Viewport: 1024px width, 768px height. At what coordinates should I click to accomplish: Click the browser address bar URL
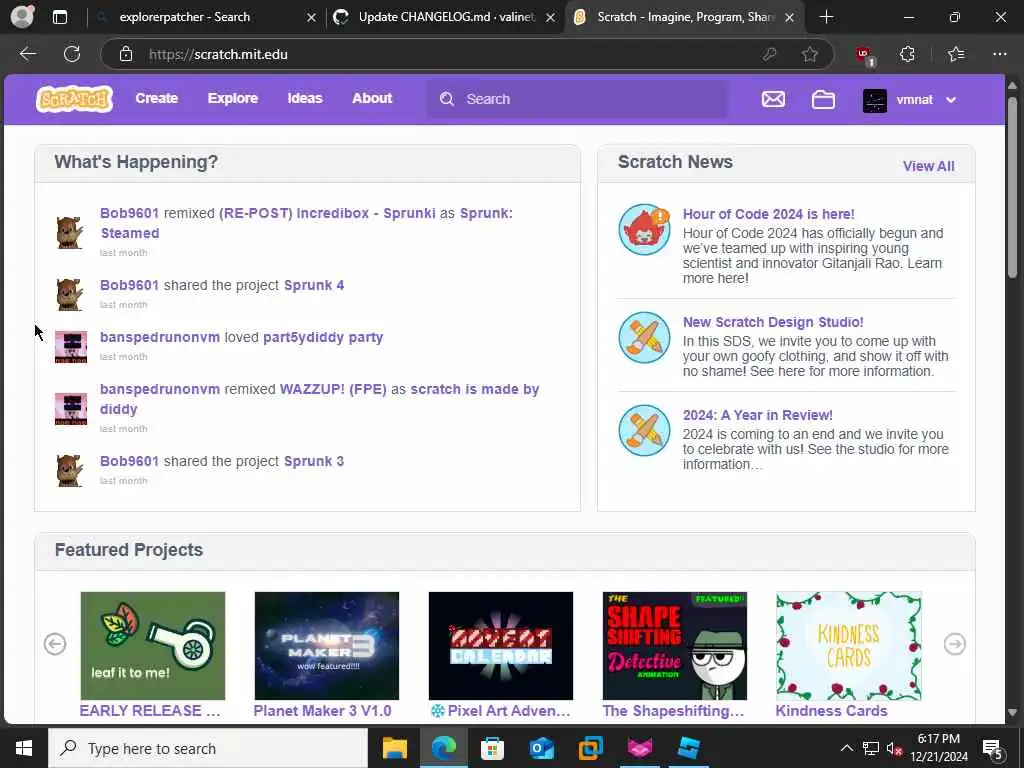point(218,54)
